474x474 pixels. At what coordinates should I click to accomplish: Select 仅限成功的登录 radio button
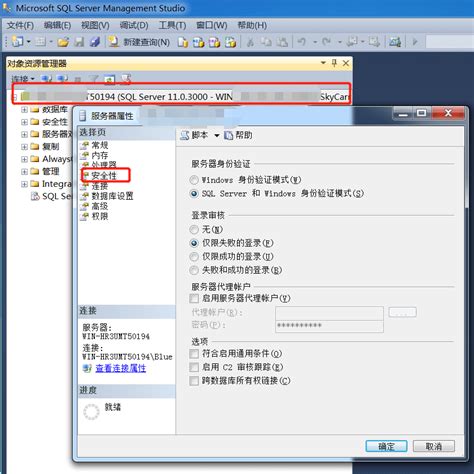tap(194, 257)
